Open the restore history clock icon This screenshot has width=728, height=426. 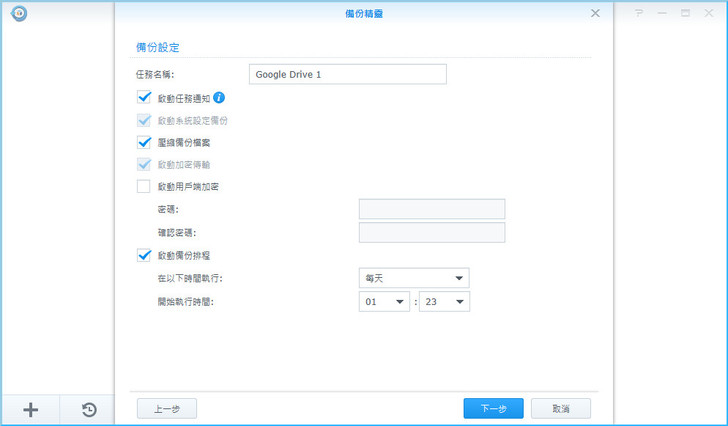[x=89, y=409]
